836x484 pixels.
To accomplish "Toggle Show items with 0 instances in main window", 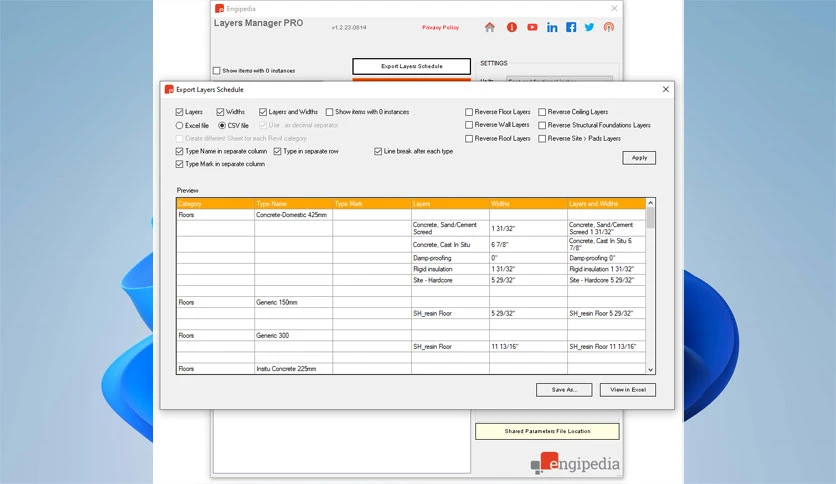I will [x=216, y=70].
